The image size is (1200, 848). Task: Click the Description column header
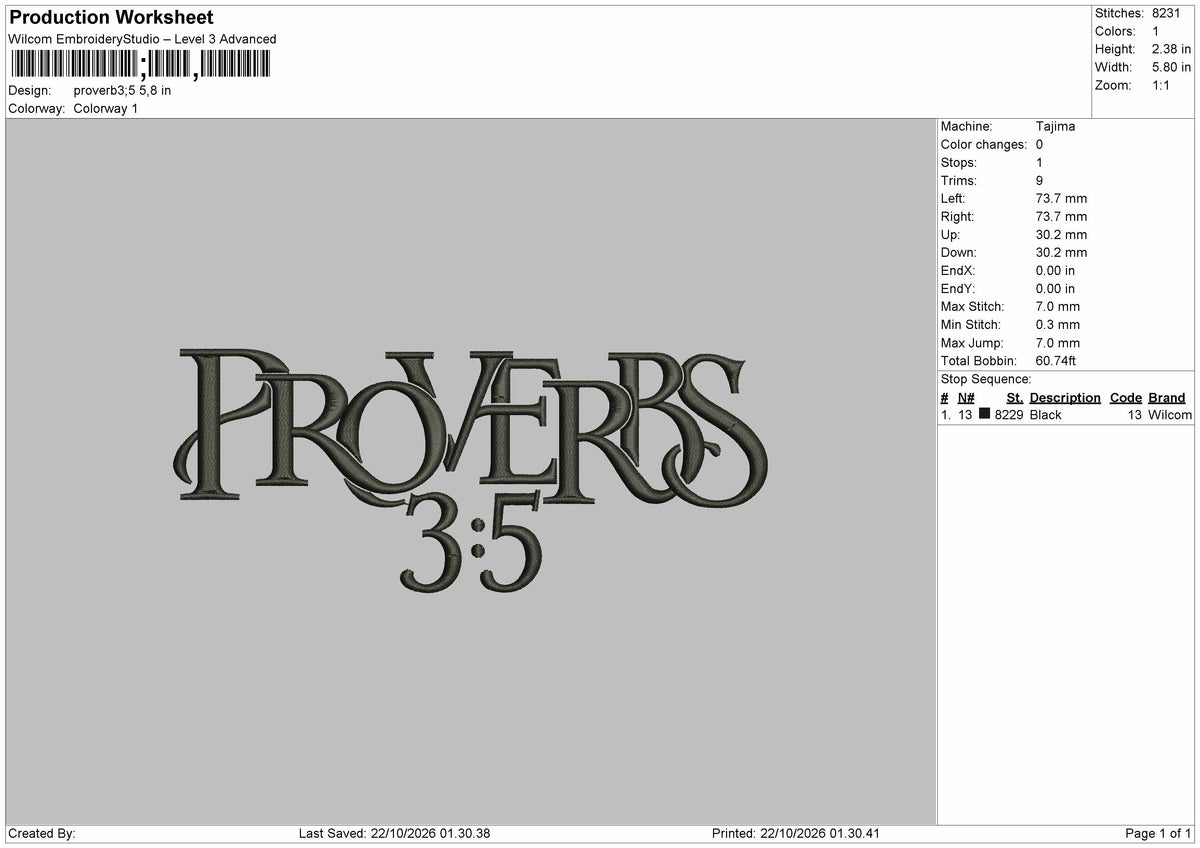pos(1065,398)
